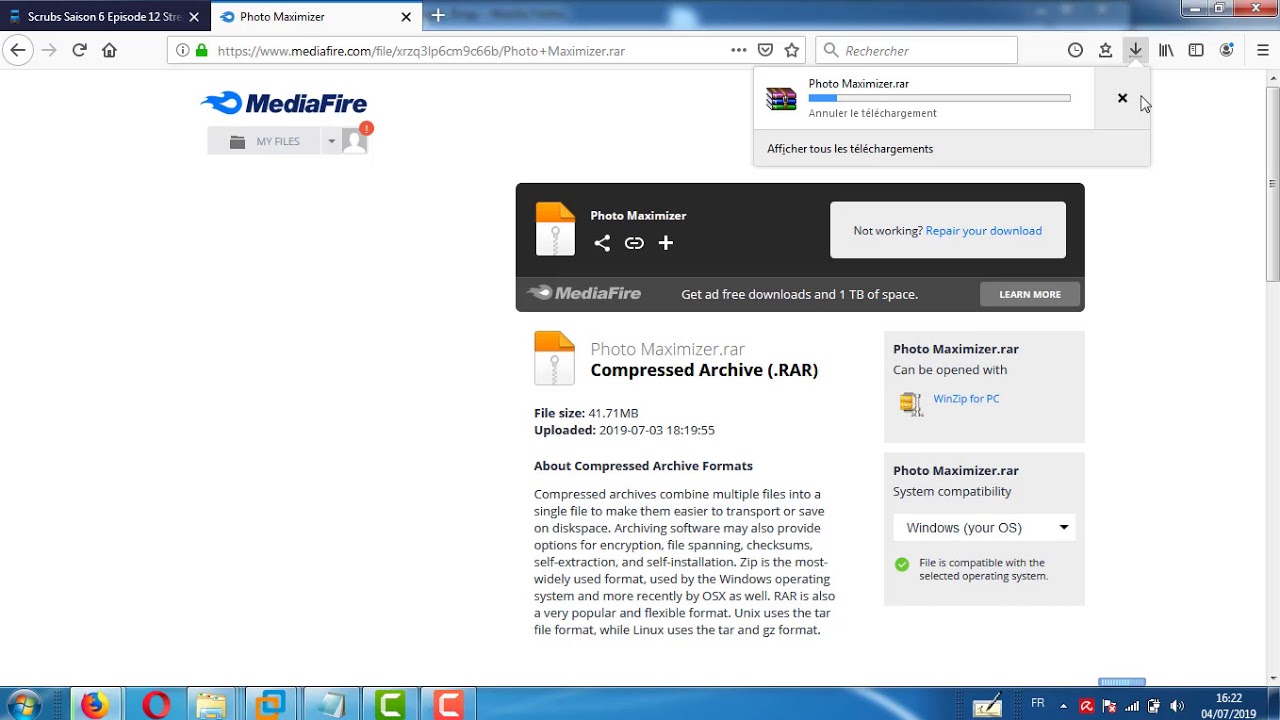This screenshot has width=1280, height=720.
Task: Close the Scrubs Saison 6 tab
Action: 194,17
